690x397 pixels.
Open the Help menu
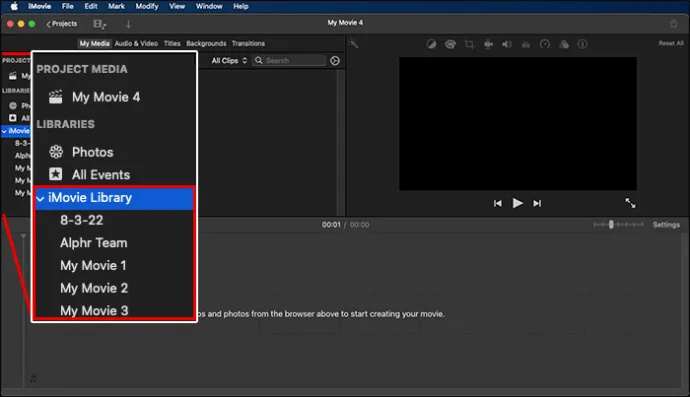point(241,6)
